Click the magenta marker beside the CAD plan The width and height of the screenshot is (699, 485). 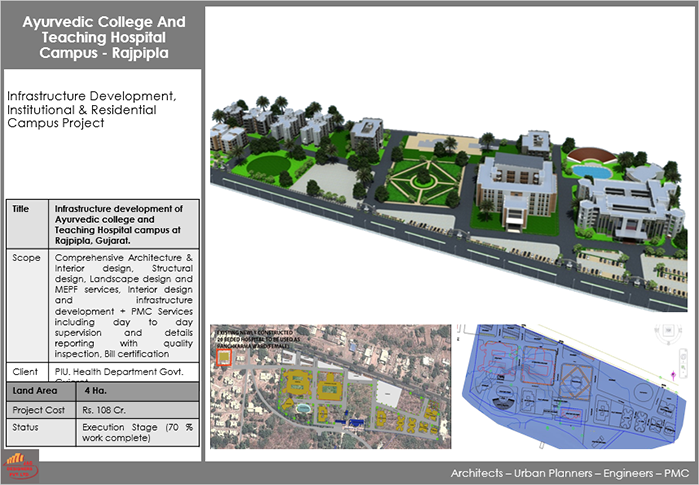point(673,375)
